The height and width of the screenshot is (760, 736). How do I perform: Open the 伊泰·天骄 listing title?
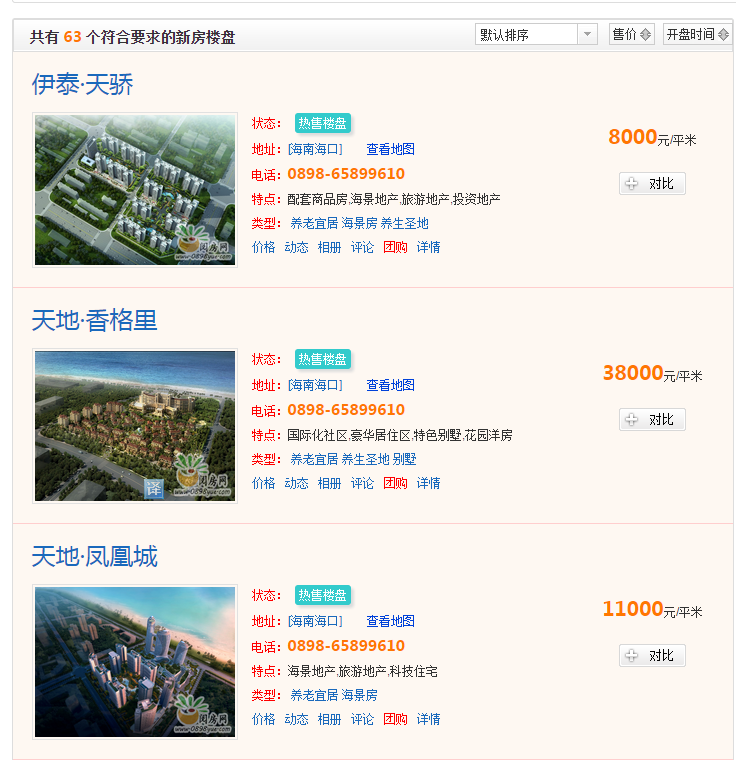82,84
